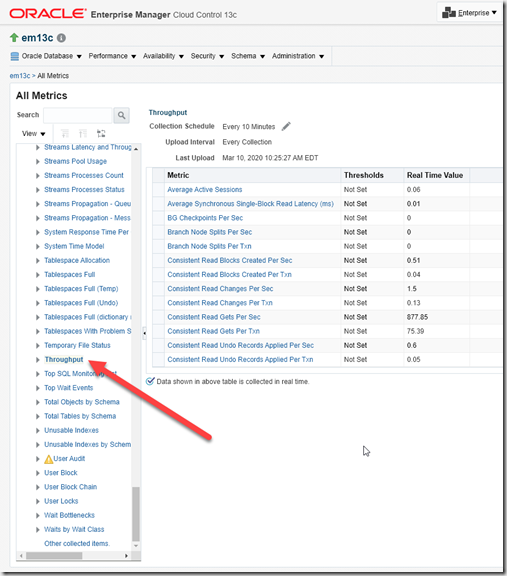Open Branch Node Splits Per Txn metric
Screen dimensions: 507x576
tap(209, 246)
